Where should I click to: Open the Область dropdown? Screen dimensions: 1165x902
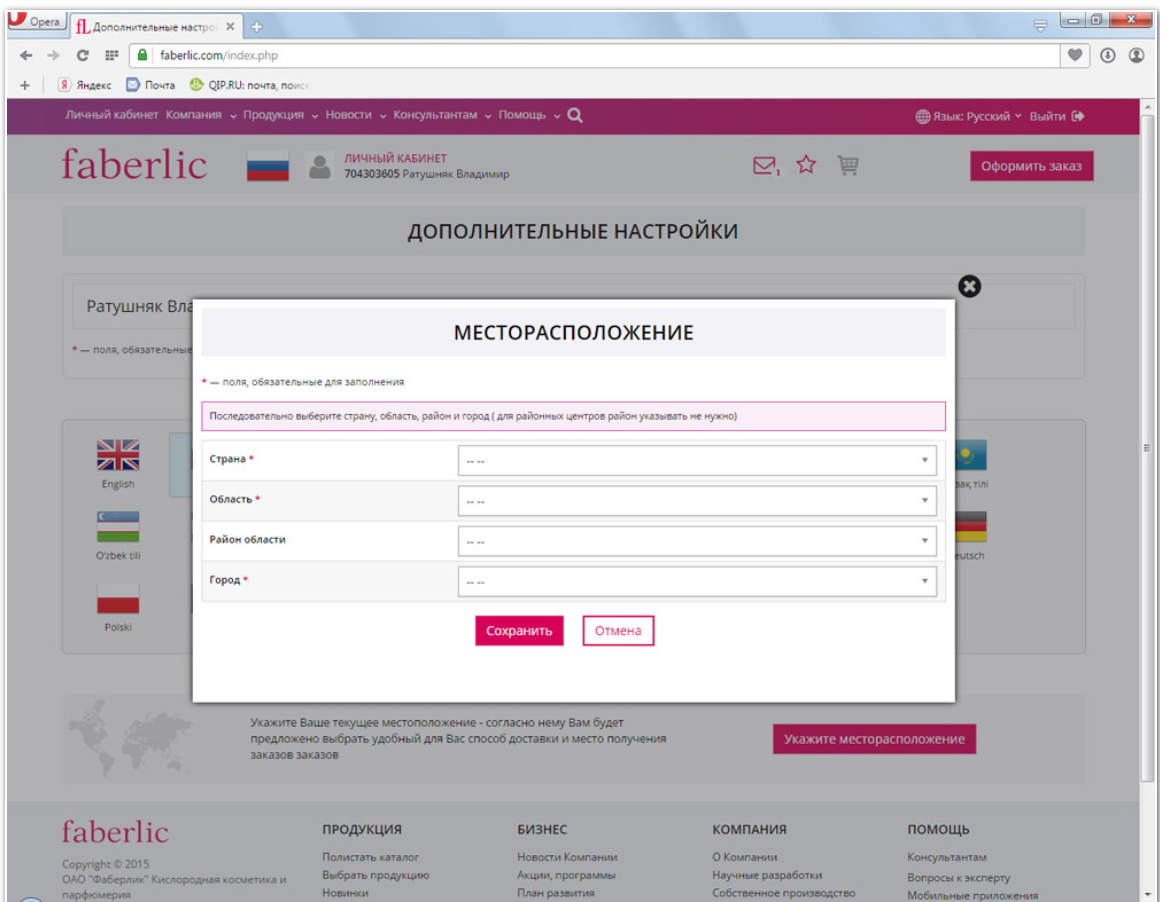tap(697, 501)
